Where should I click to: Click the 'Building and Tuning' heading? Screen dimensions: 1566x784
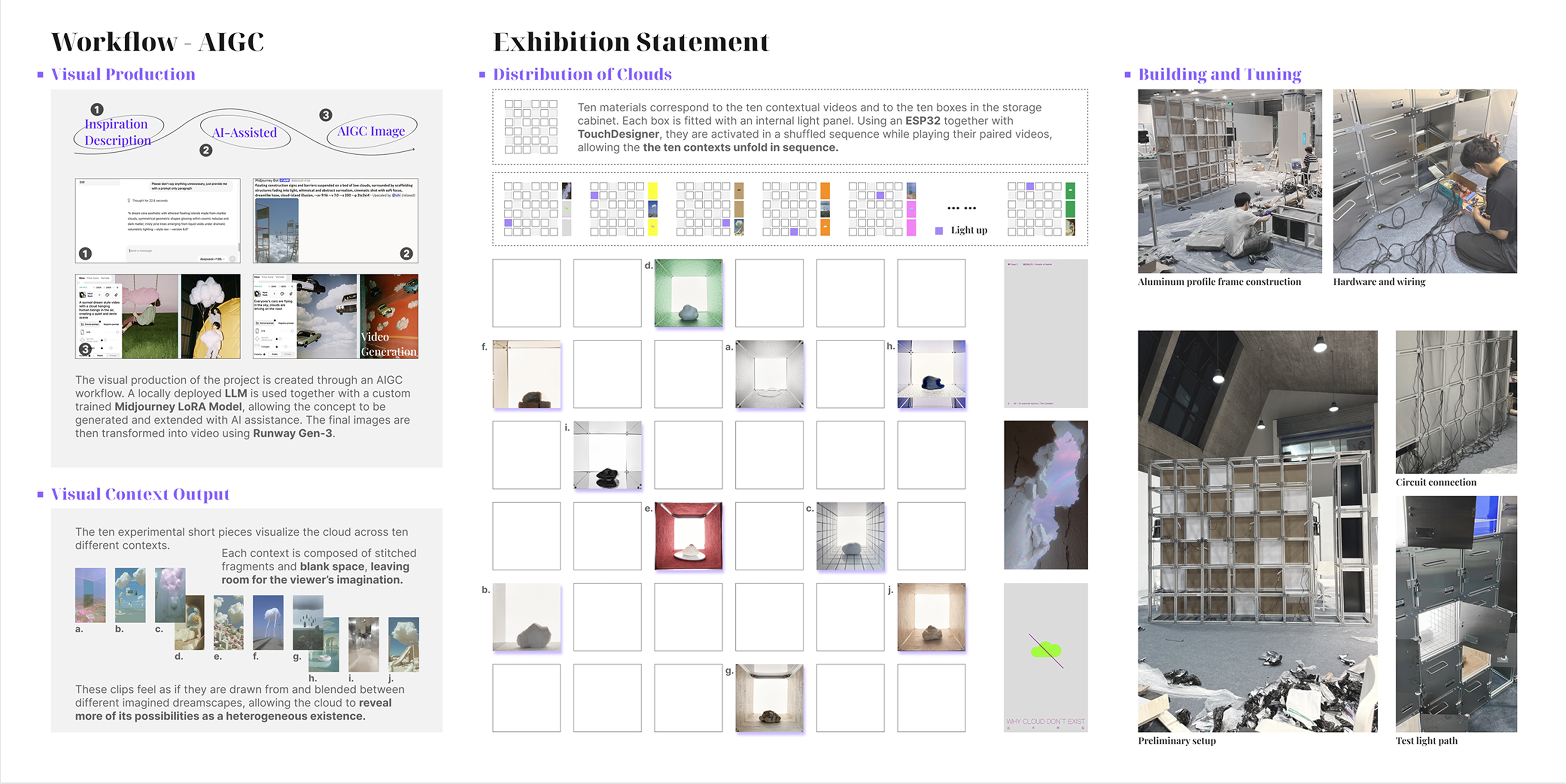click(x=1219, y=74)
